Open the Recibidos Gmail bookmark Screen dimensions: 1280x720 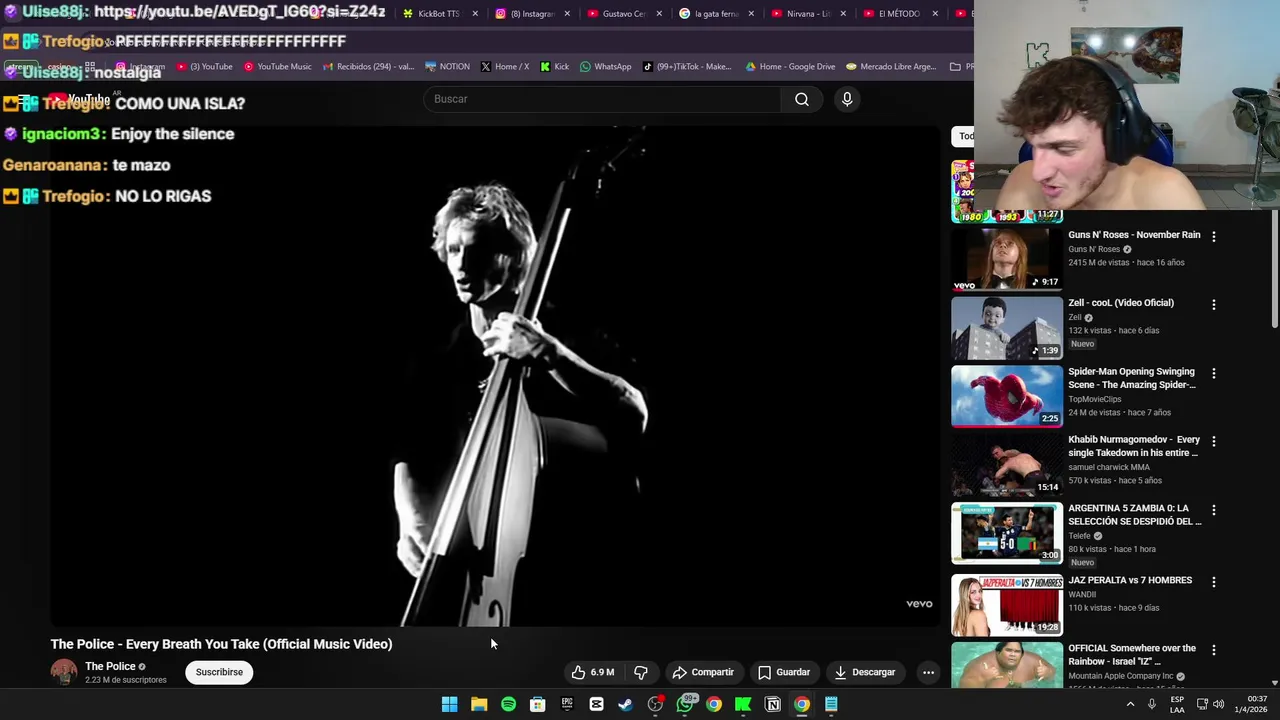pos(368,67)
